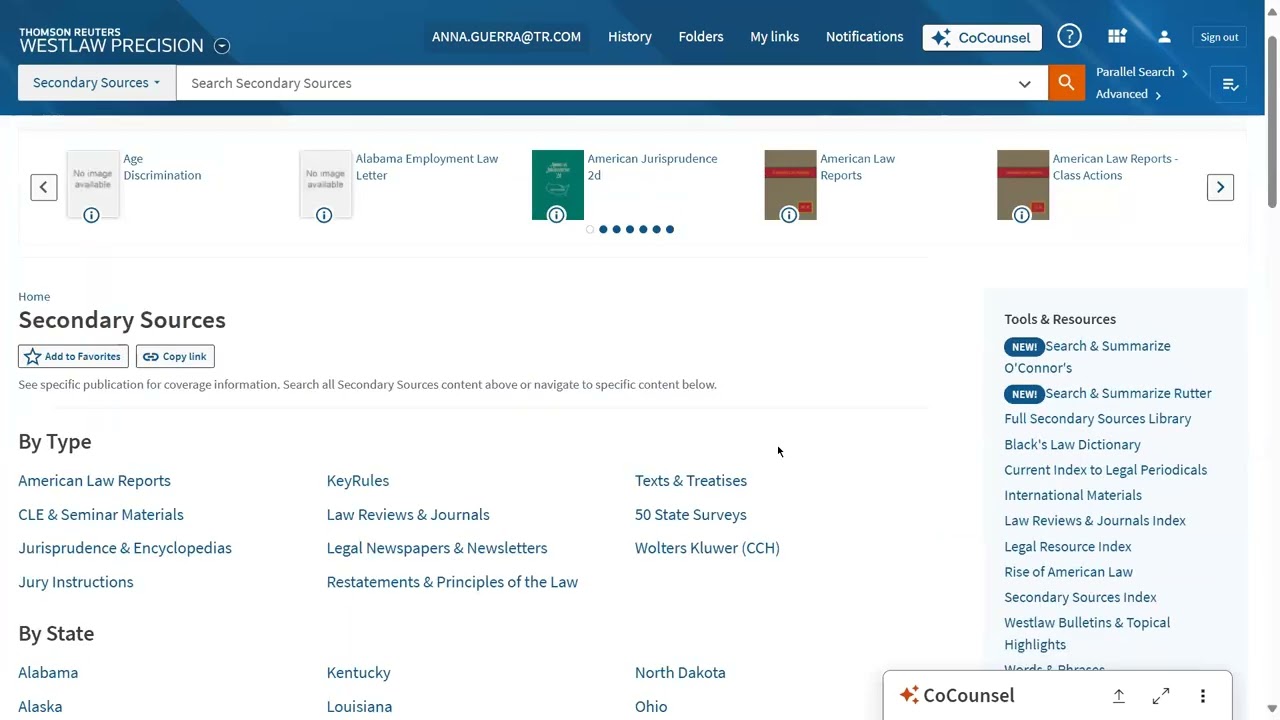Click the Sign out button
The width and height of the screenshot is (1280, 720).
(x=1219, y=37)
